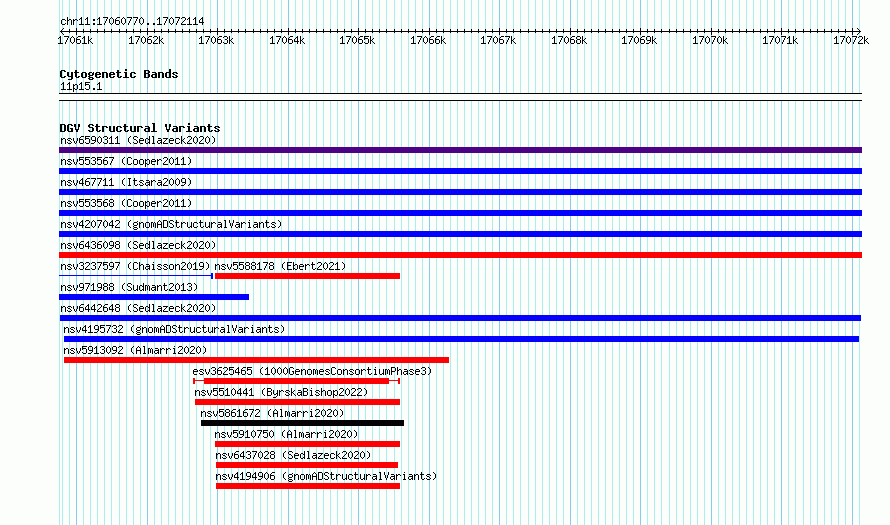
Task: Click the 17065k ruler position
Action: pyautogui.click(x=358, y=40)
